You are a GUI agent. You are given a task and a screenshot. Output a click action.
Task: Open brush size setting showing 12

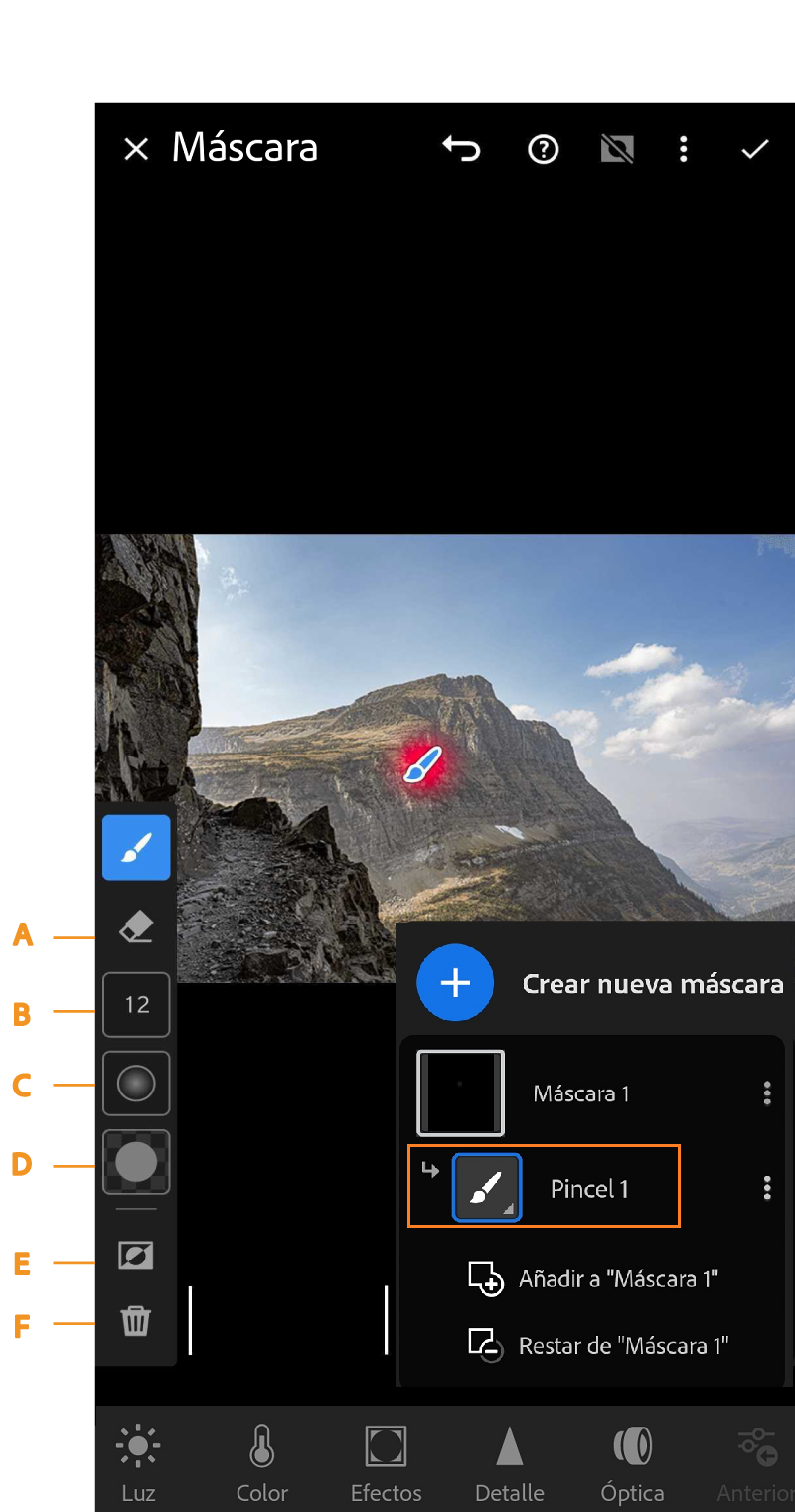136,1005
